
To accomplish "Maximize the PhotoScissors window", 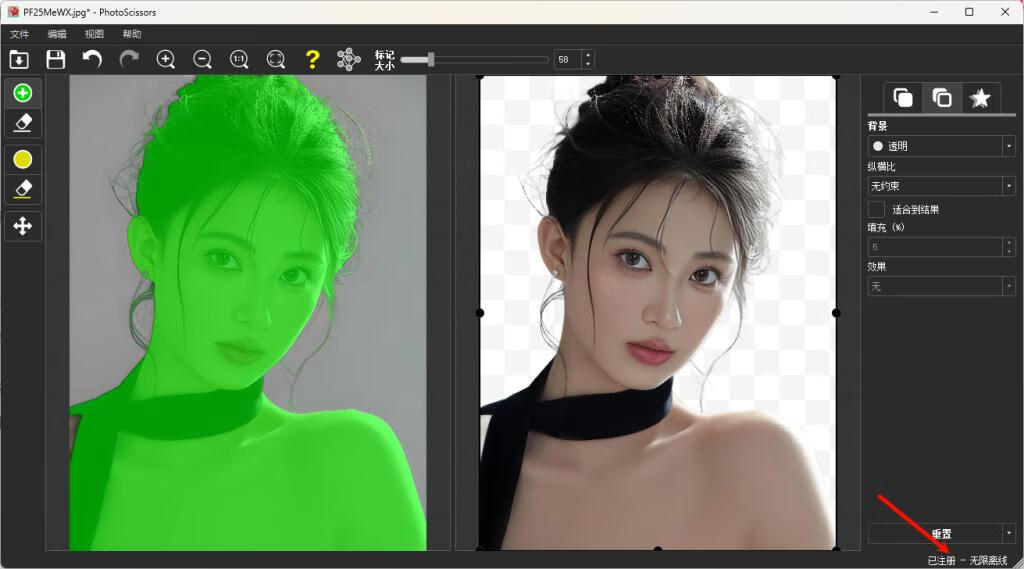I will click(x=969, y=12).
